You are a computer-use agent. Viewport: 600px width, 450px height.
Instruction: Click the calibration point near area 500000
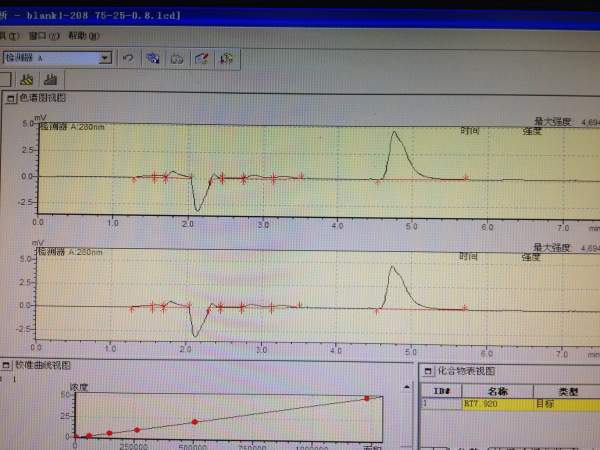pos(195,422)
